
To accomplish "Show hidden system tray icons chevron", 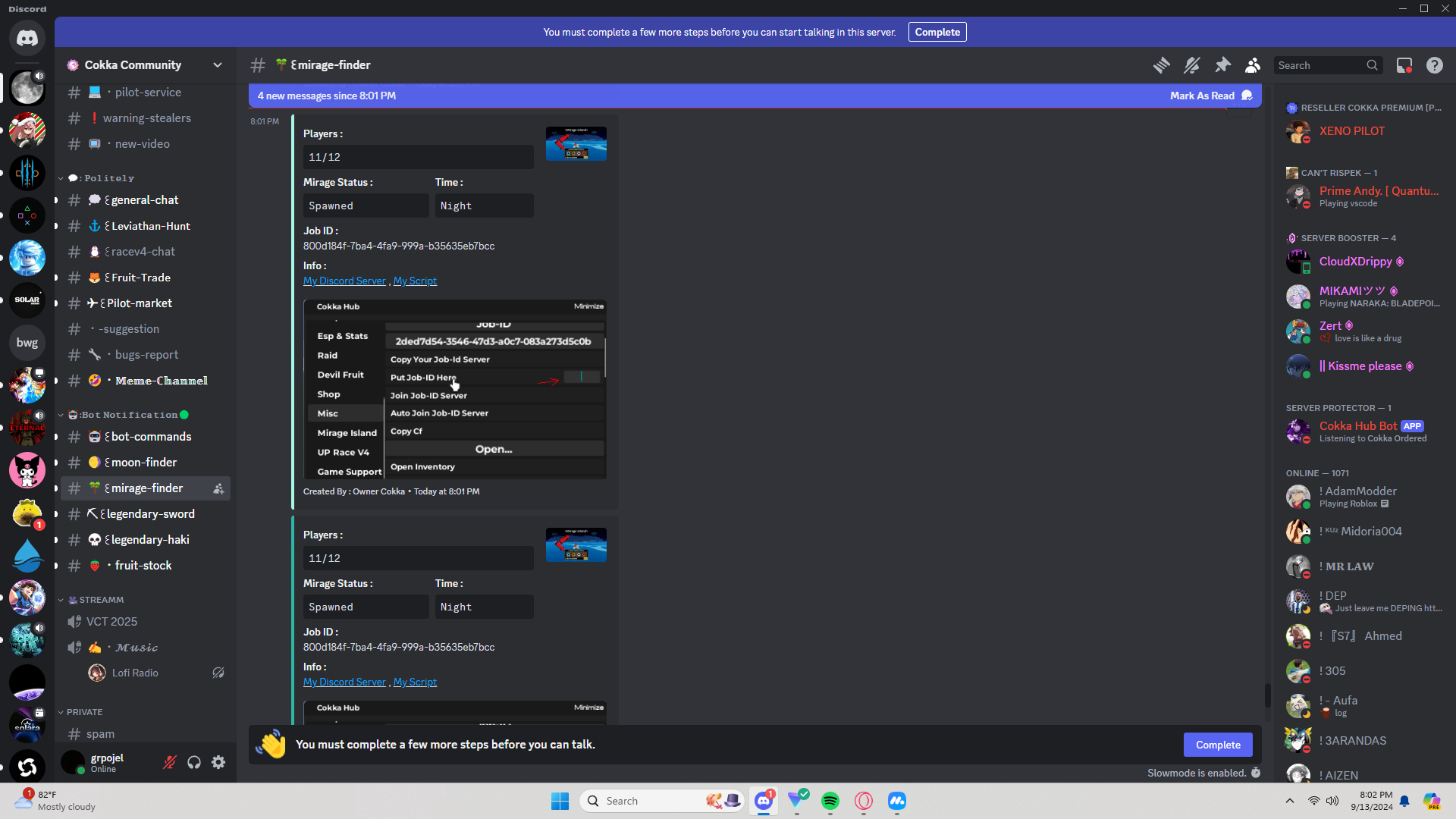I will pyautogui.click(x=1290, y=801).
